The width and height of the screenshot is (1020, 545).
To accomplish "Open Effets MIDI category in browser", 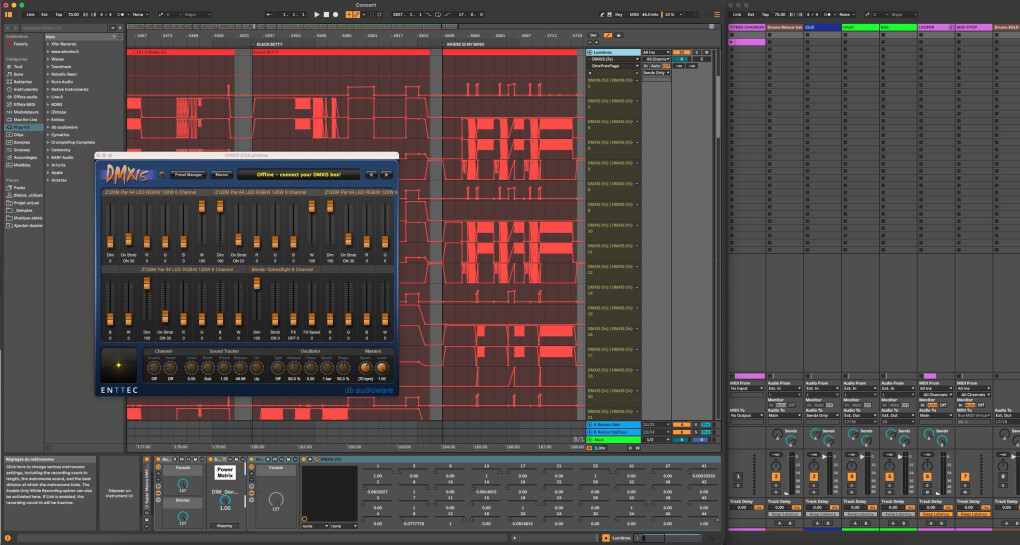I will pos(24,104).
